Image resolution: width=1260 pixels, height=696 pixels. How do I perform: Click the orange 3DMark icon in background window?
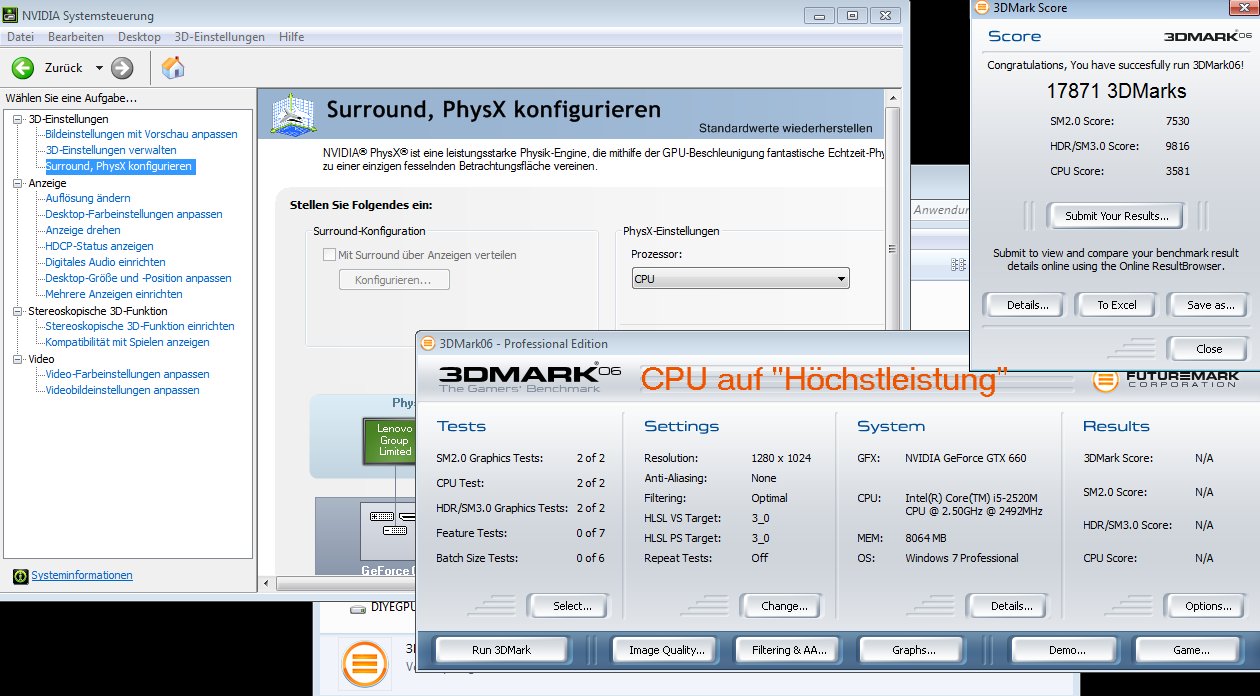[365, 665]
